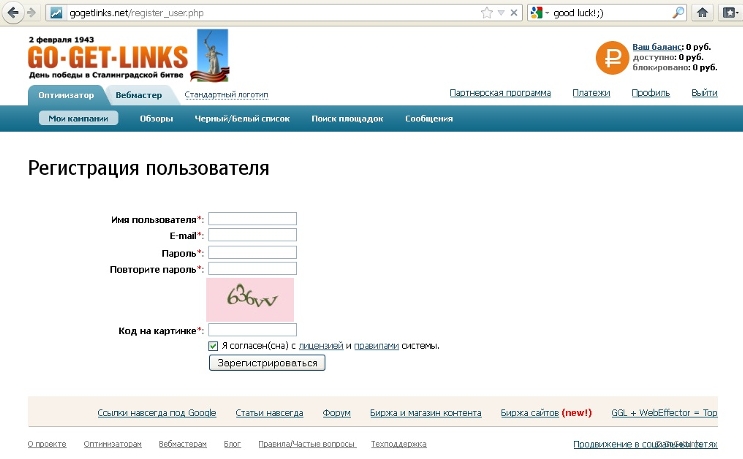Open the Форум footer link
Image resolution: width=743 pixels, height=459 pixels.
[336, 413]
